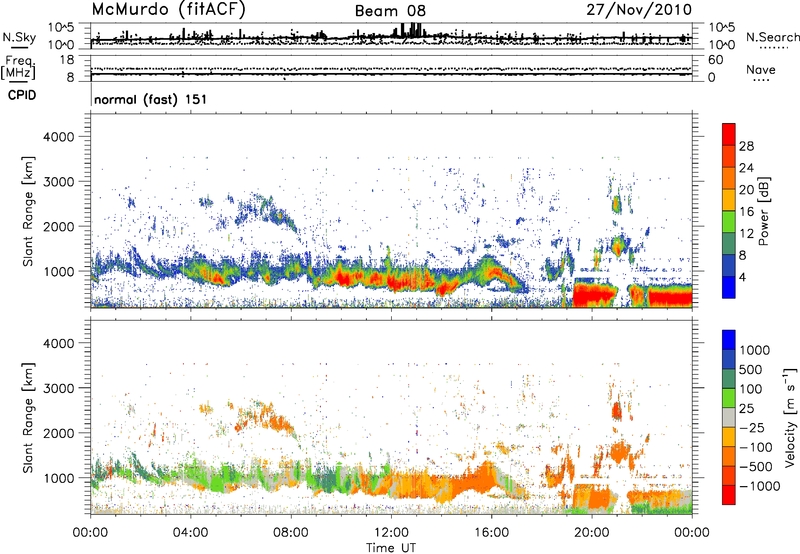The image size is (800, 554).
Task: Click the "Power [dB]" color bar title
Action: (764, 211)
